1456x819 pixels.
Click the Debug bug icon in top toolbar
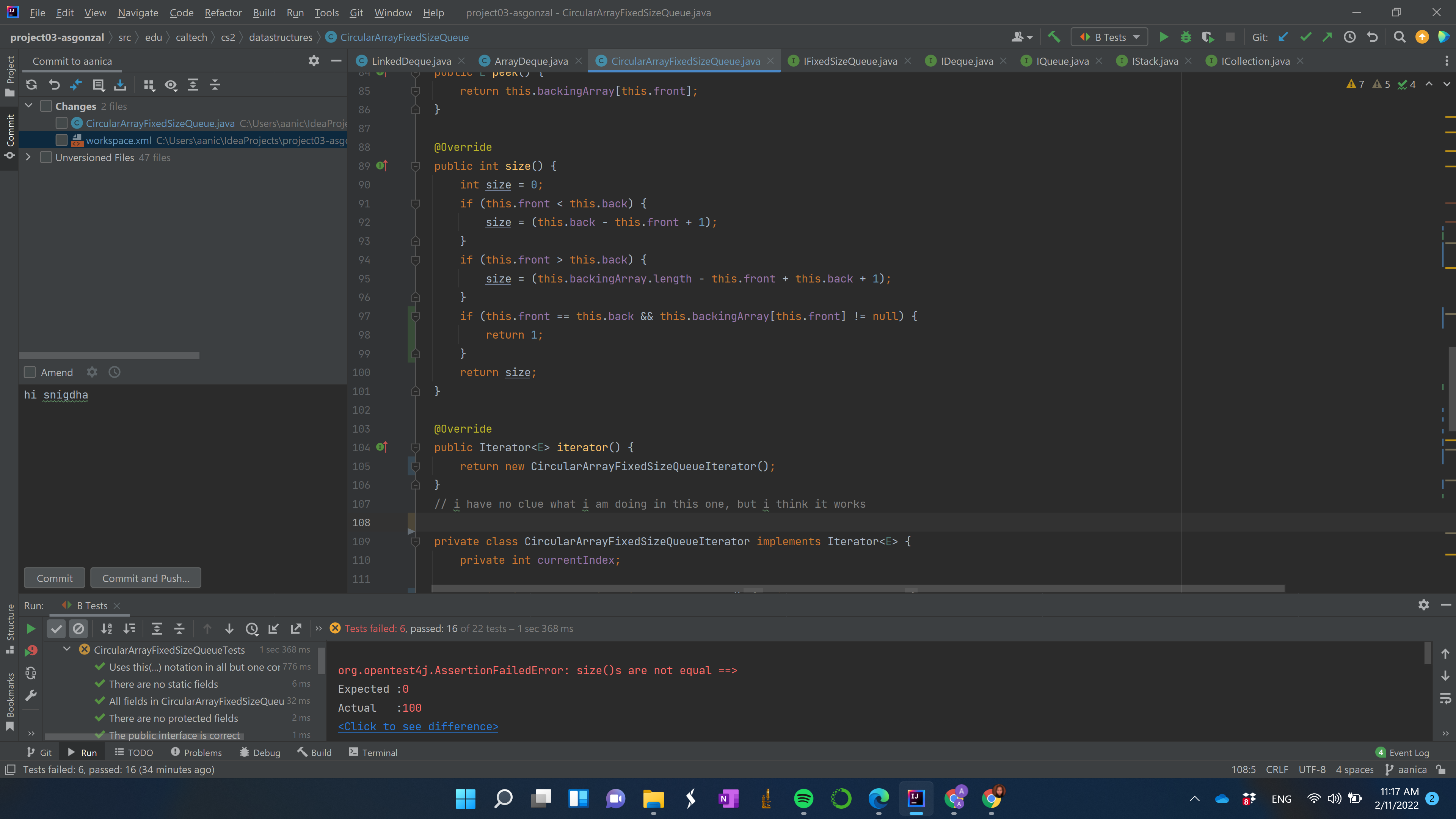[1186, 37]
